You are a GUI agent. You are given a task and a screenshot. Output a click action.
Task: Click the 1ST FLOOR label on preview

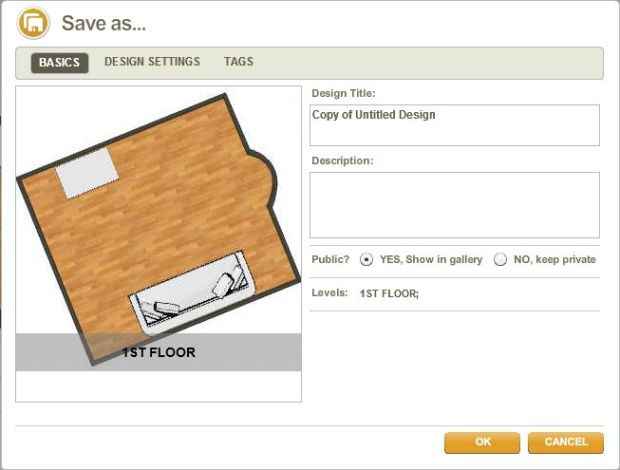pos(159,352)
